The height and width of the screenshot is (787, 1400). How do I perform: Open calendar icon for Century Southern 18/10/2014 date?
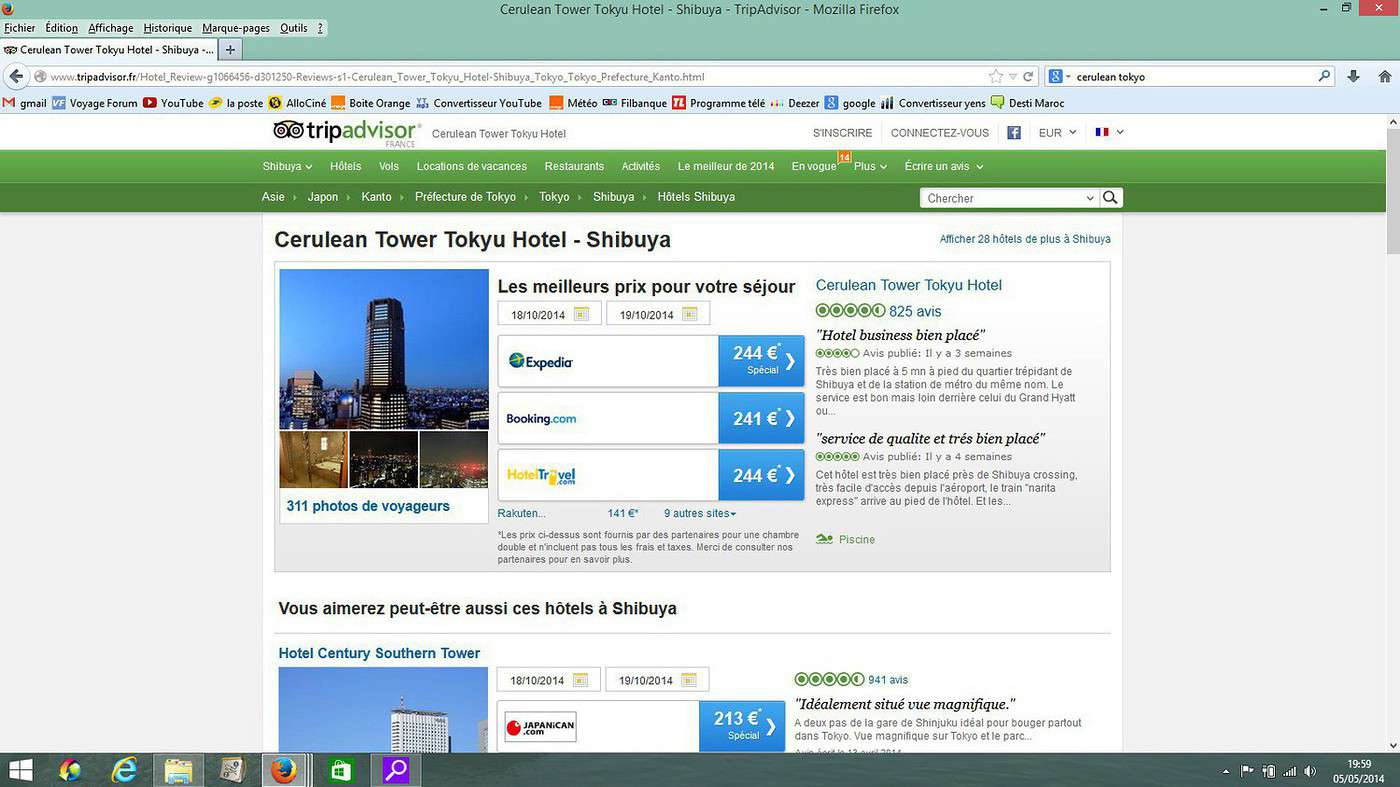(x=581, y=680)
